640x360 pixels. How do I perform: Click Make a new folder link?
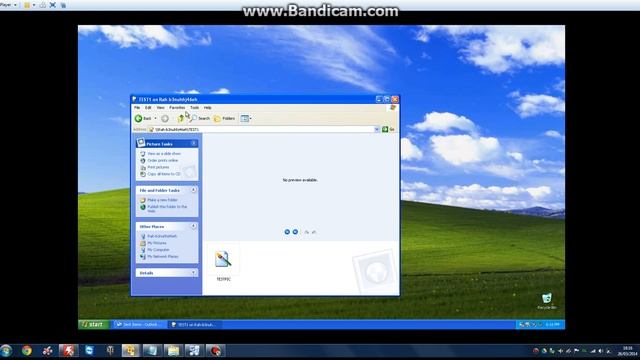(162, 200)
